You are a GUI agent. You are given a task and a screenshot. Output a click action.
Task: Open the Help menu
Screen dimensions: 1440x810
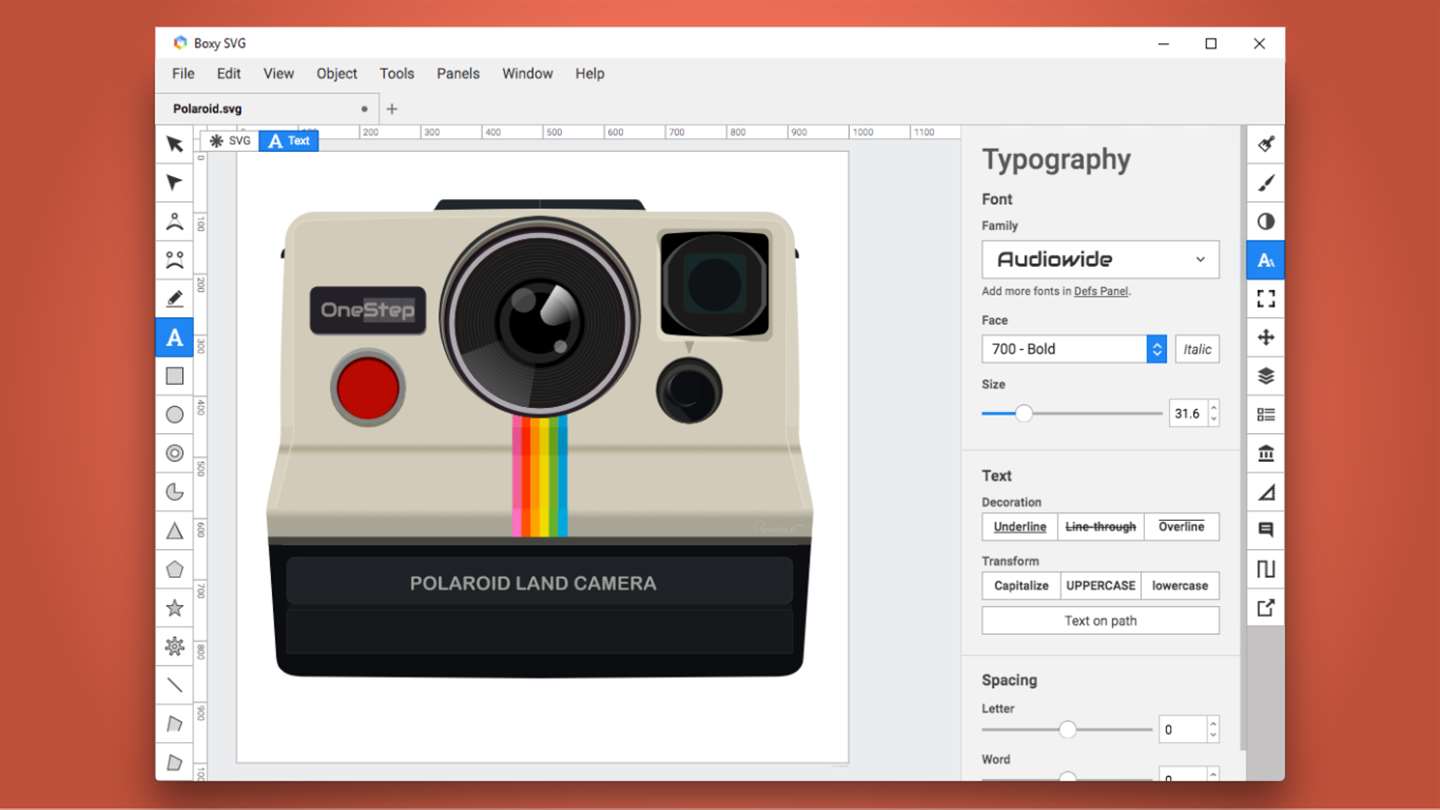[x=590, y=73]
